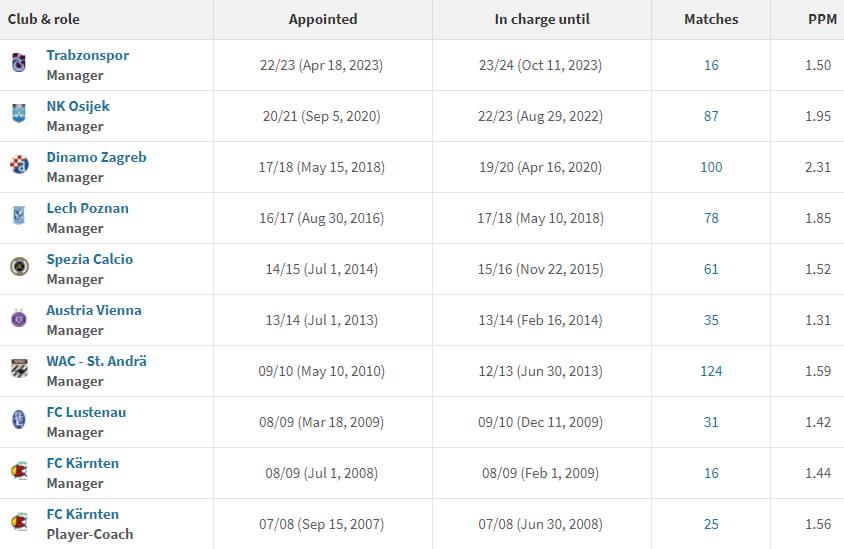View NK Osijek's 87 matches link
The image size is (844, 549).
711,116
